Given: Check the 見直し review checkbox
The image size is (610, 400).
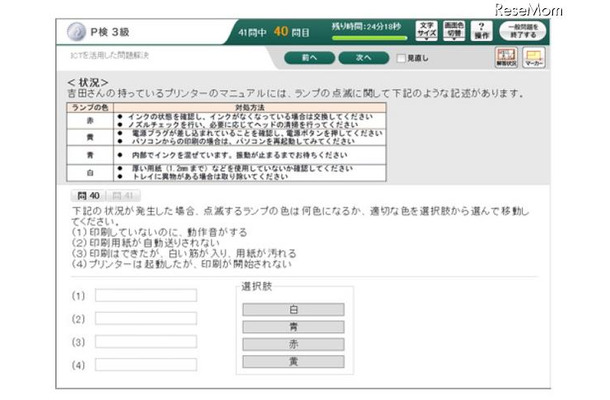Looking at the screenshot, I should point(401,58).
